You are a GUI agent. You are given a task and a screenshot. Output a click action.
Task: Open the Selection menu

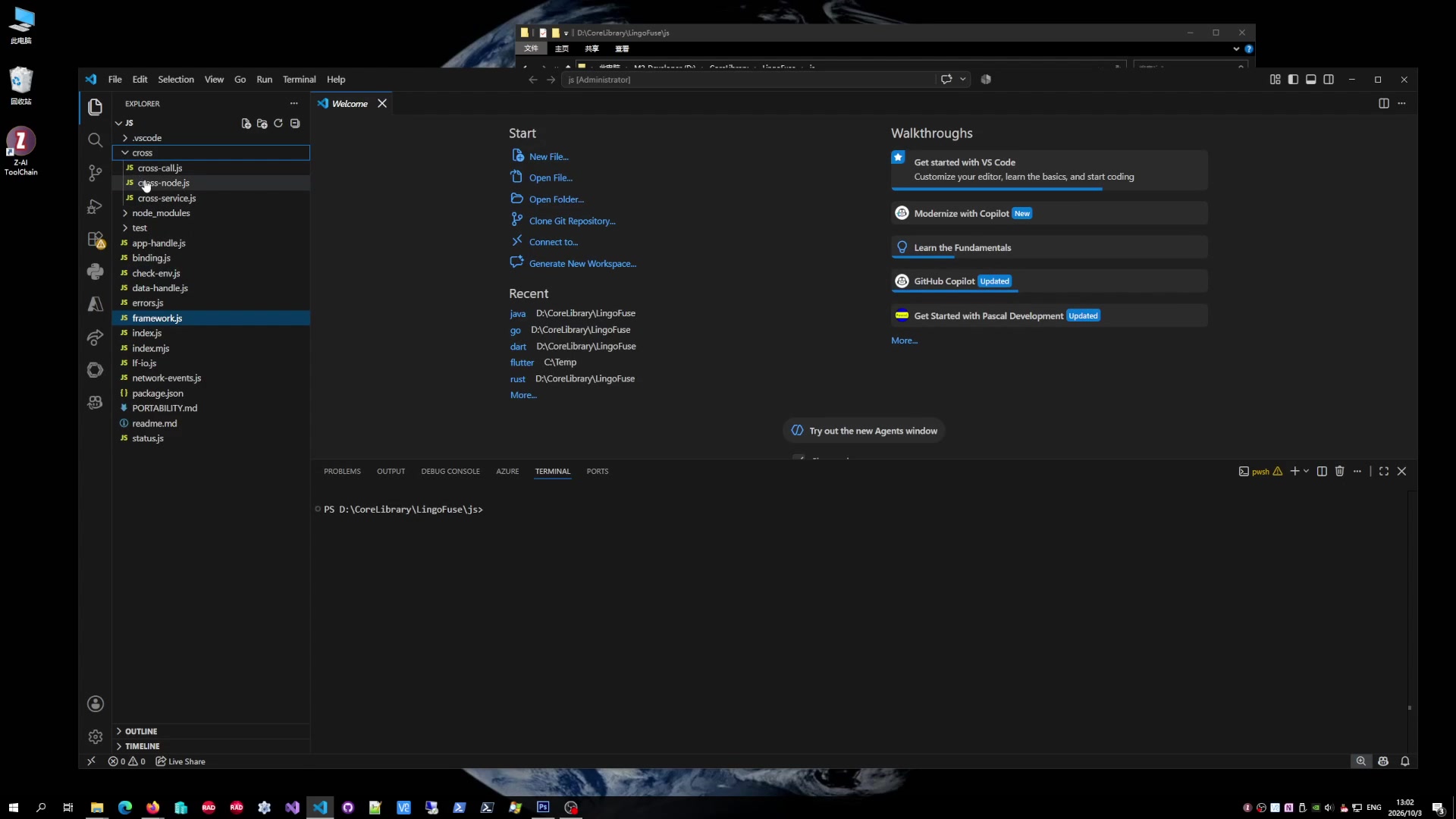point(176,80)
